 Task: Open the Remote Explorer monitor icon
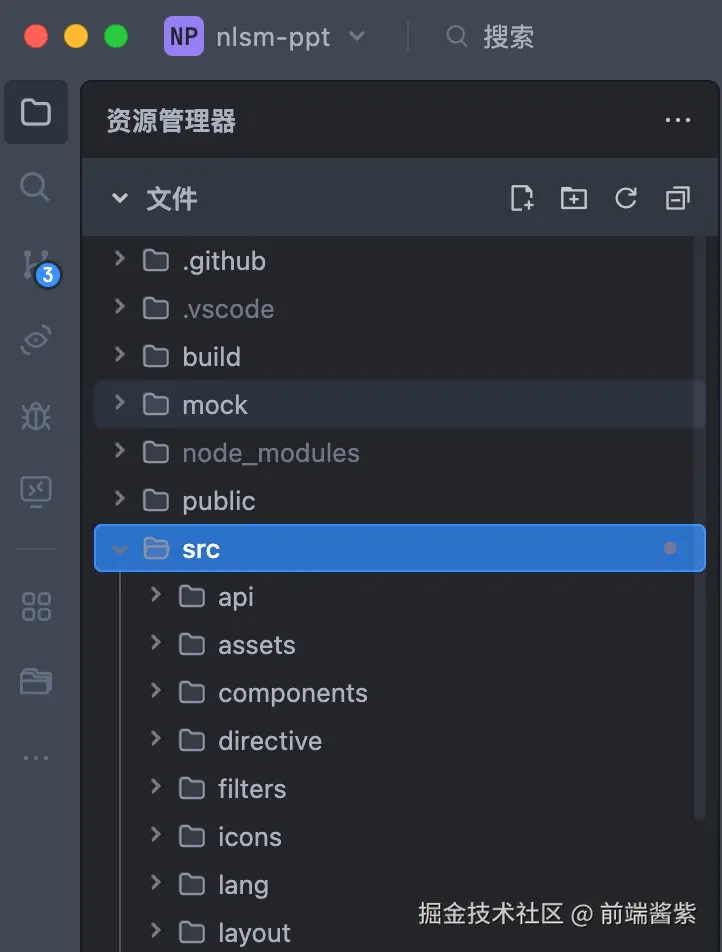[x=36, y=490]
